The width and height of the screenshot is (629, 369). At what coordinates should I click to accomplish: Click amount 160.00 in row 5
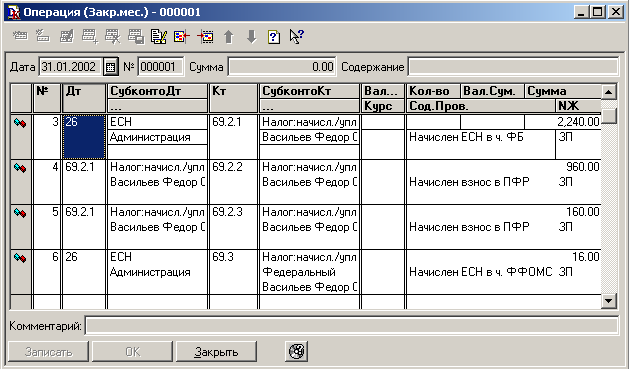[582, 212]
